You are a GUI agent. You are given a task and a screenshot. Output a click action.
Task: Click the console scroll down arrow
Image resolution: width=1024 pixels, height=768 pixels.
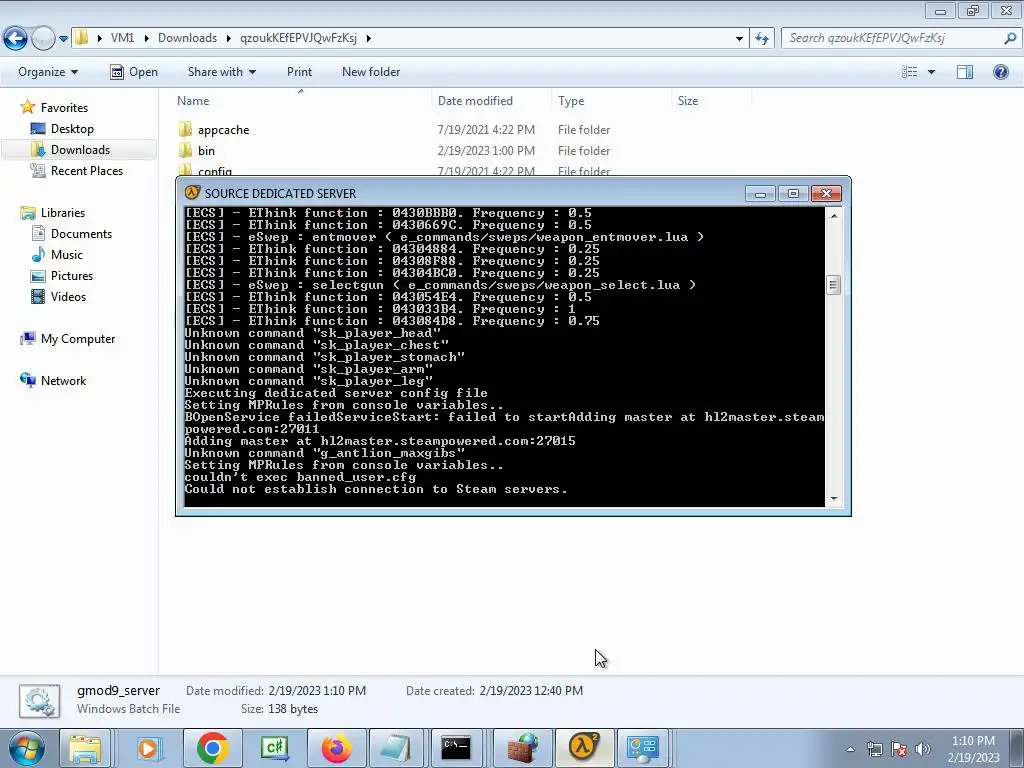point(834,499)
